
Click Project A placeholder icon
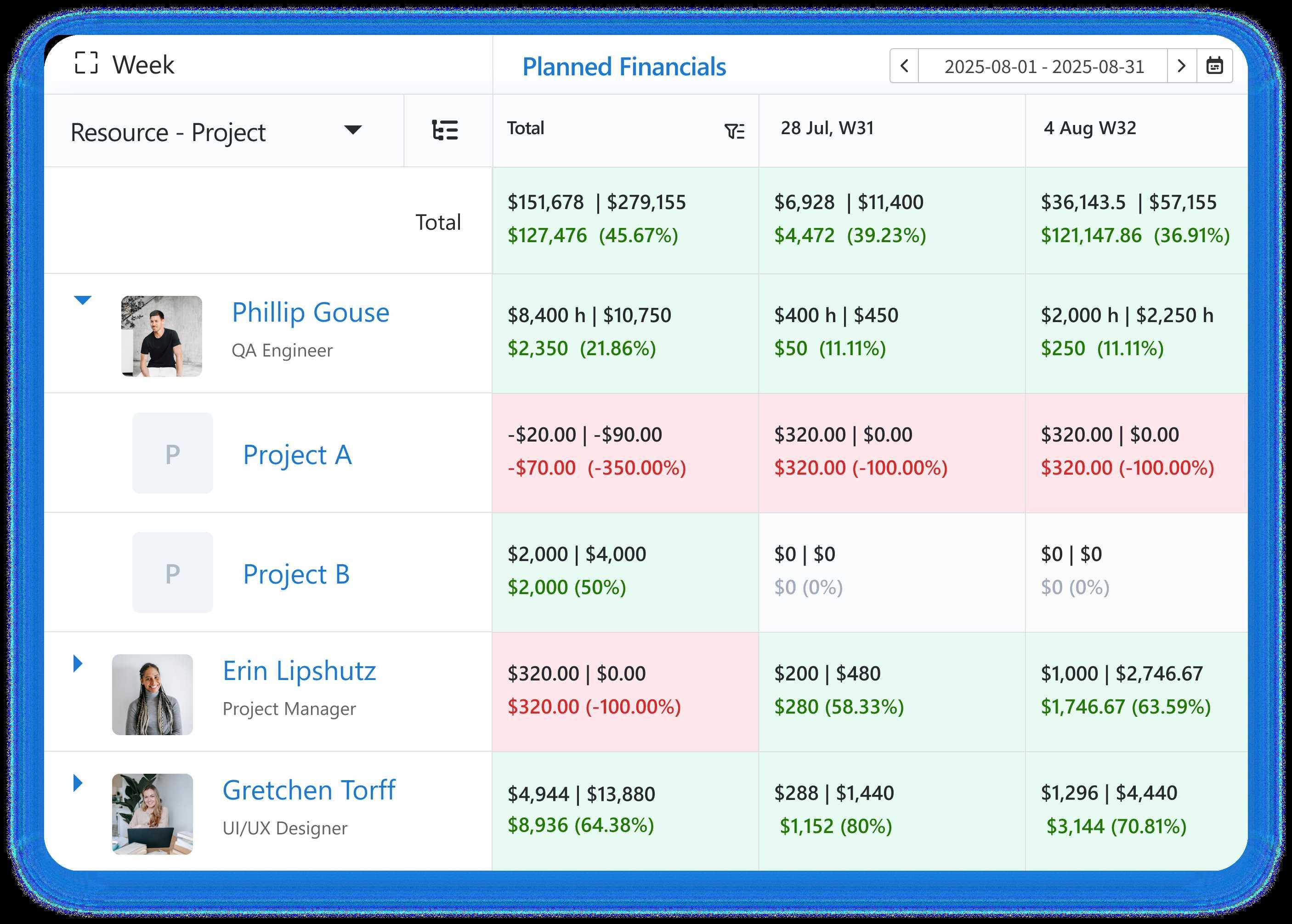[172, 453]
